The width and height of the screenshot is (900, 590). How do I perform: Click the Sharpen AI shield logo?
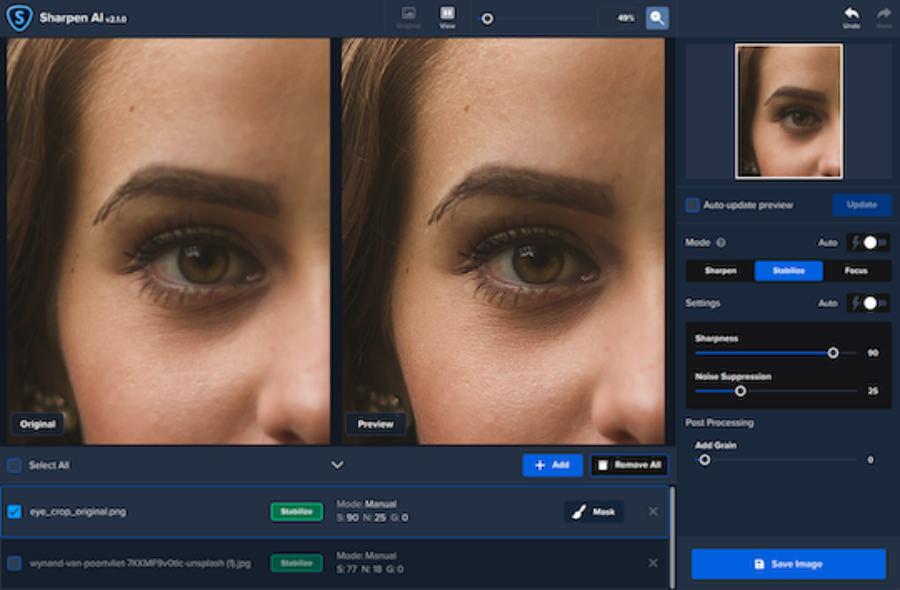tap(19, 18)
